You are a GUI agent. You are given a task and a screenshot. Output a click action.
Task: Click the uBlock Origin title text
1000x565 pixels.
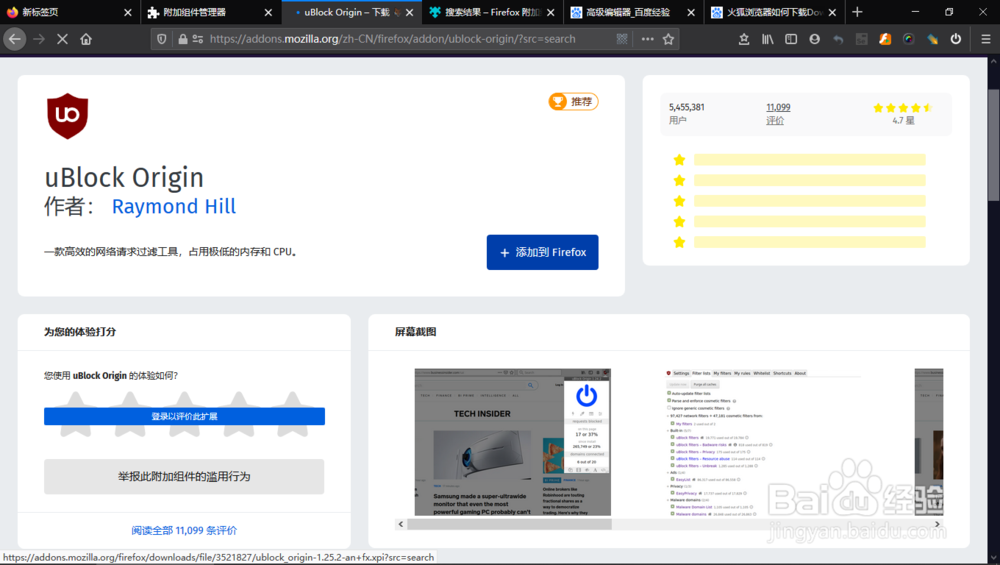[x=124, y=177]
